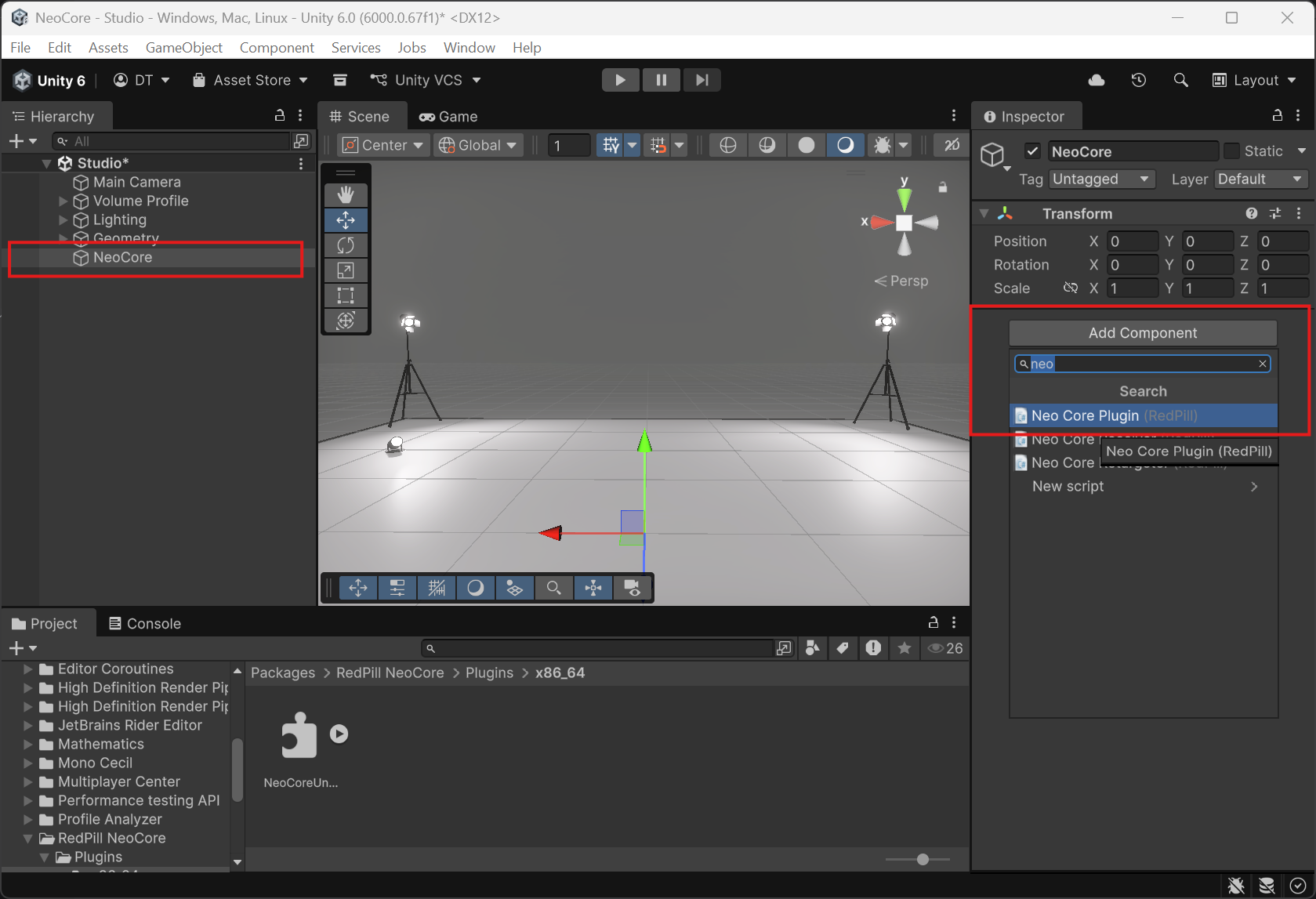
Task: Open the Unity Cloud icon
Action: click(x=1097, y=80)
